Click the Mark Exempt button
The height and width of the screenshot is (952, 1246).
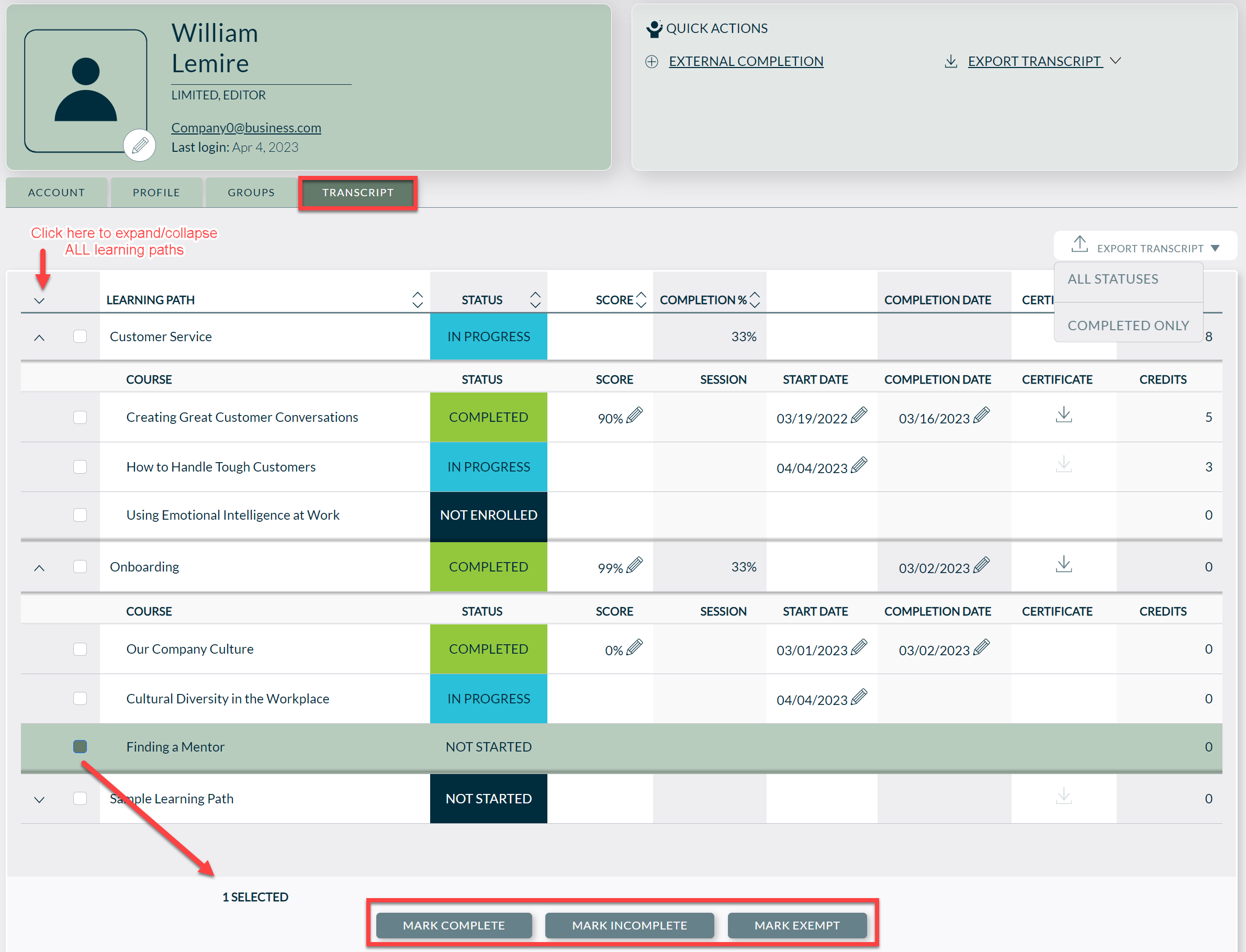click(796, 925)
